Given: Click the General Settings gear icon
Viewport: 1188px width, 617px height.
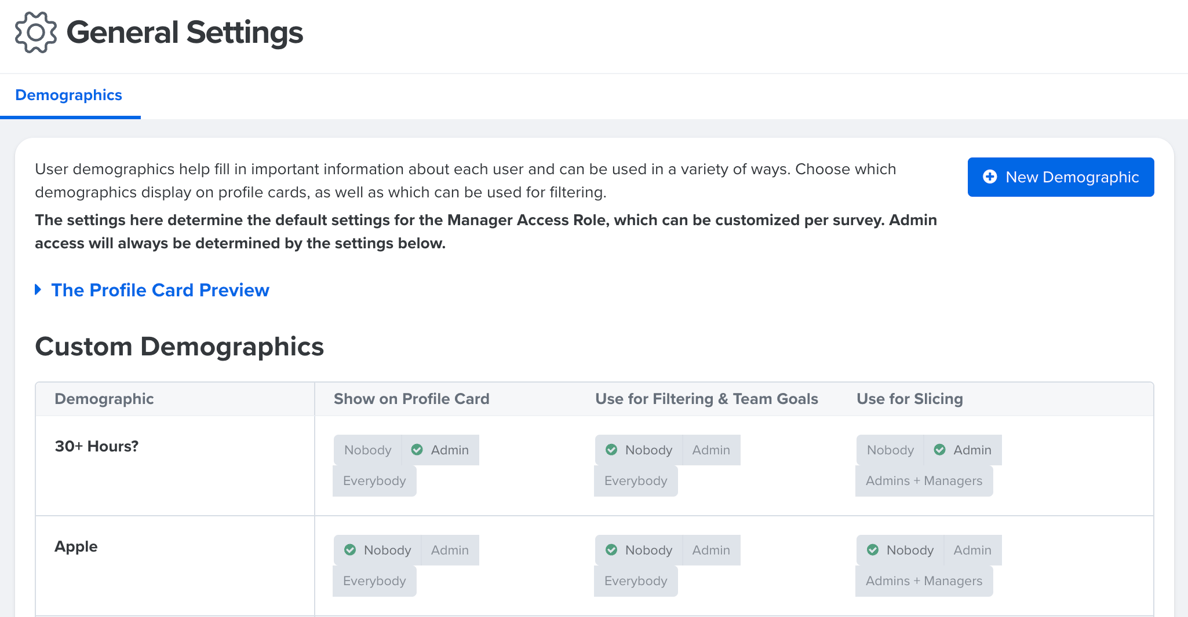Looking at the screenshot, I should (36, 33).
